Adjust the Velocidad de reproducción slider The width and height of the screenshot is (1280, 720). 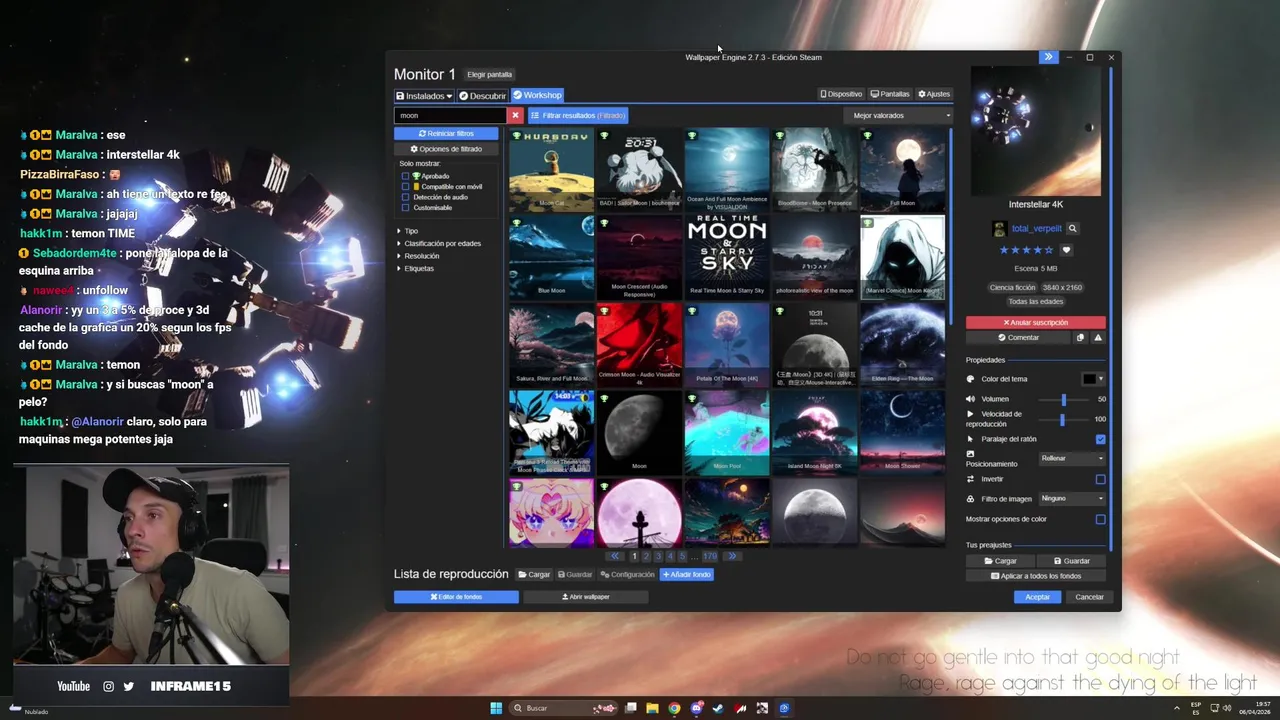1063,419
